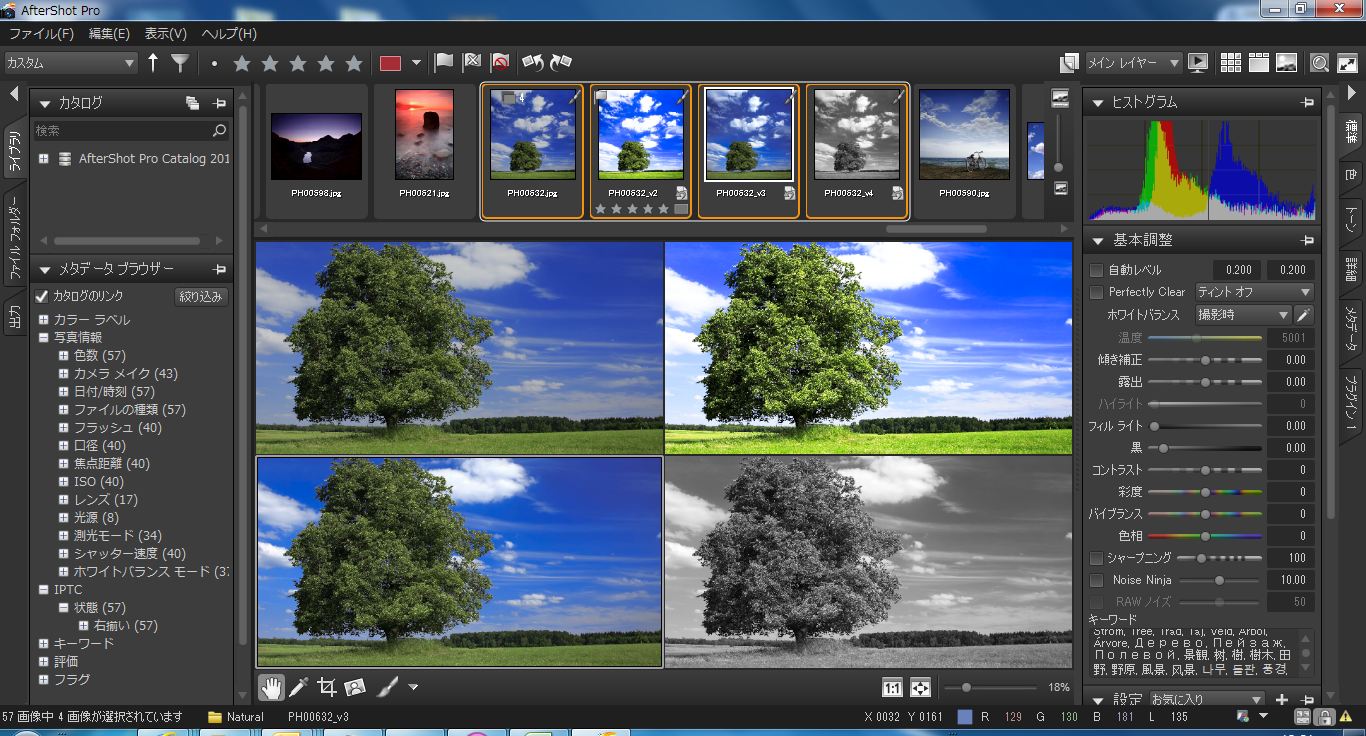Enable the Noise Ninja checkbox
Viewport: 1366px width, 736px height.
(1096, 580)
